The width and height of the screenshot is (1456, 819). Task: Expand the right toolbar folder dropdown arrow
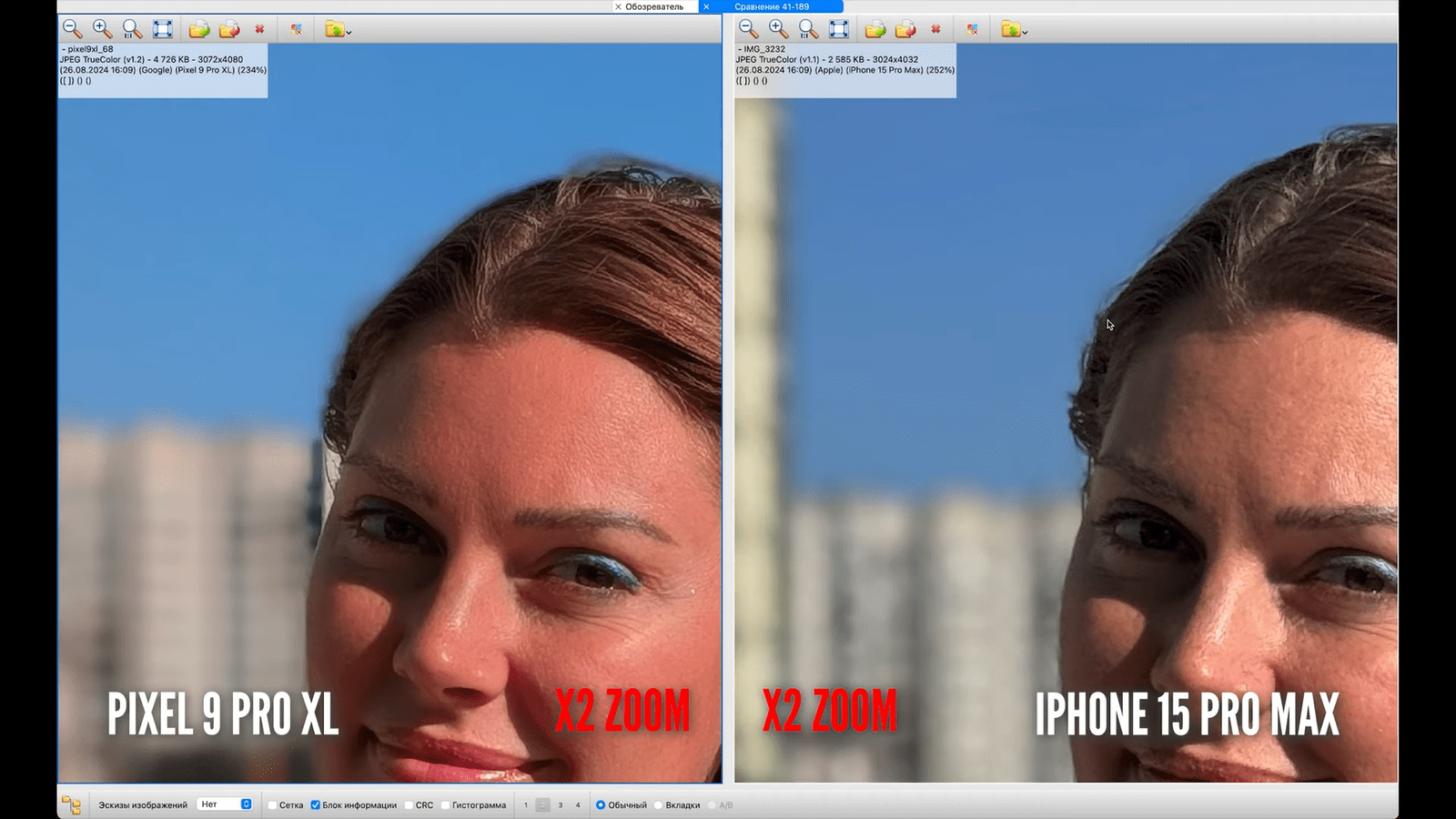[1025, 33]
